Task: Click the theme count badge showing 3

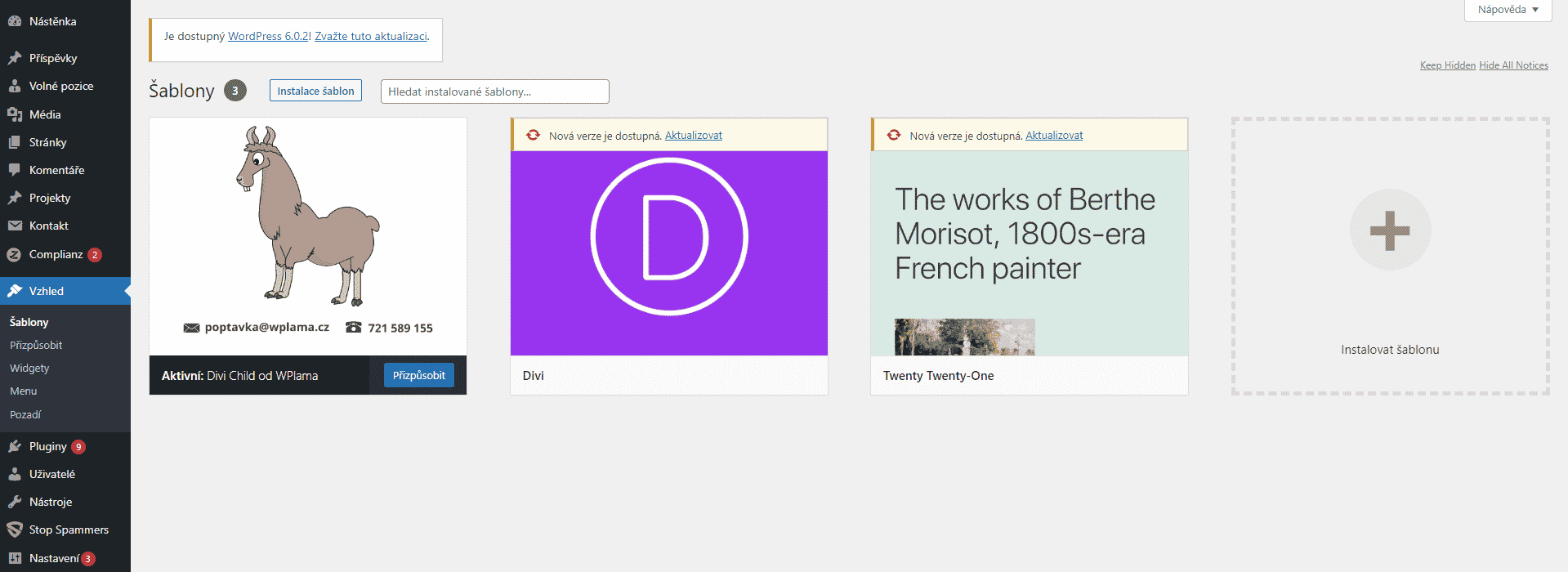Action: pyautogui.click(x=235, y=91)
